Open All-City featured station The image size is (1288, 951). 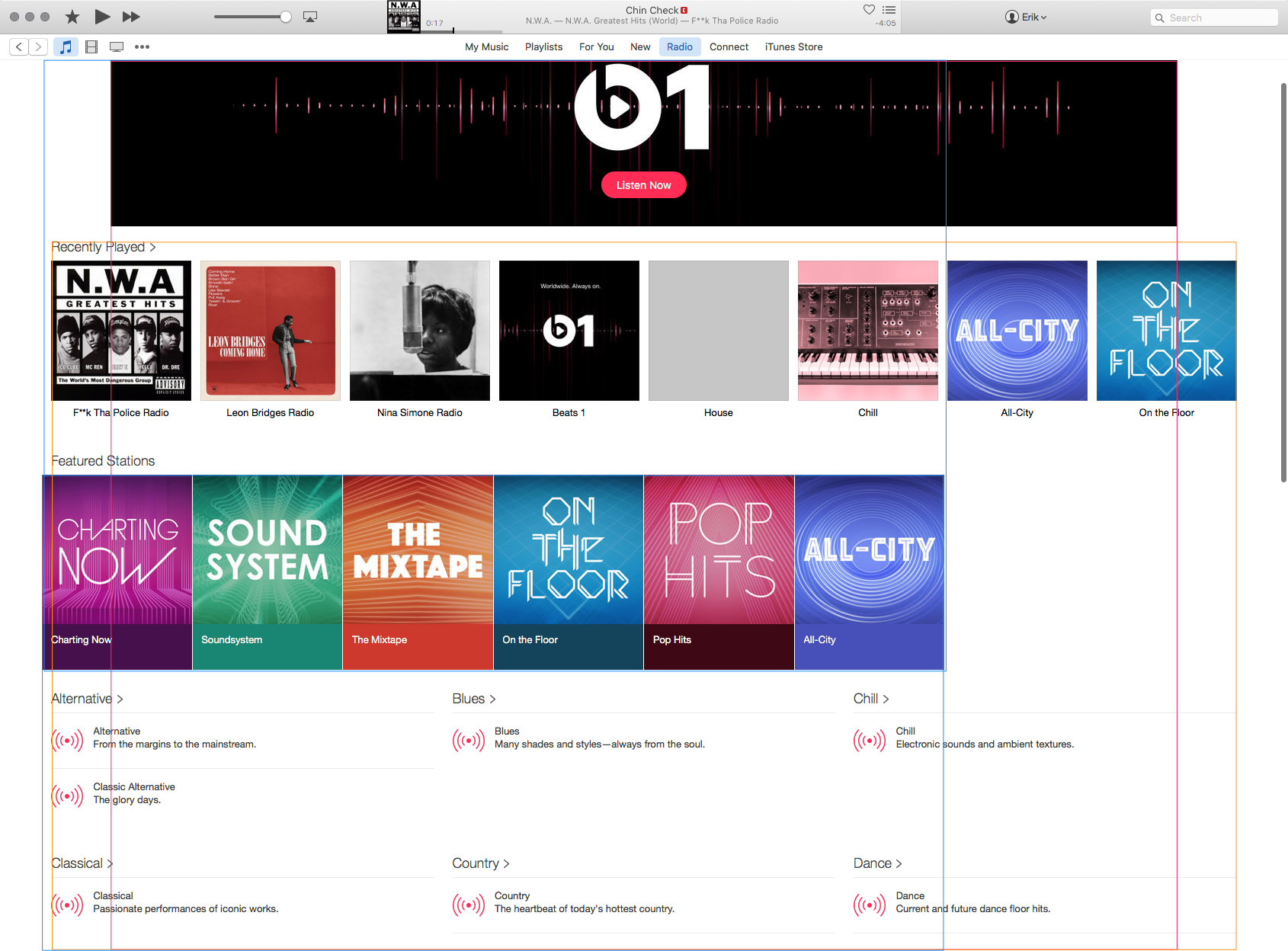tap(870, 573)
